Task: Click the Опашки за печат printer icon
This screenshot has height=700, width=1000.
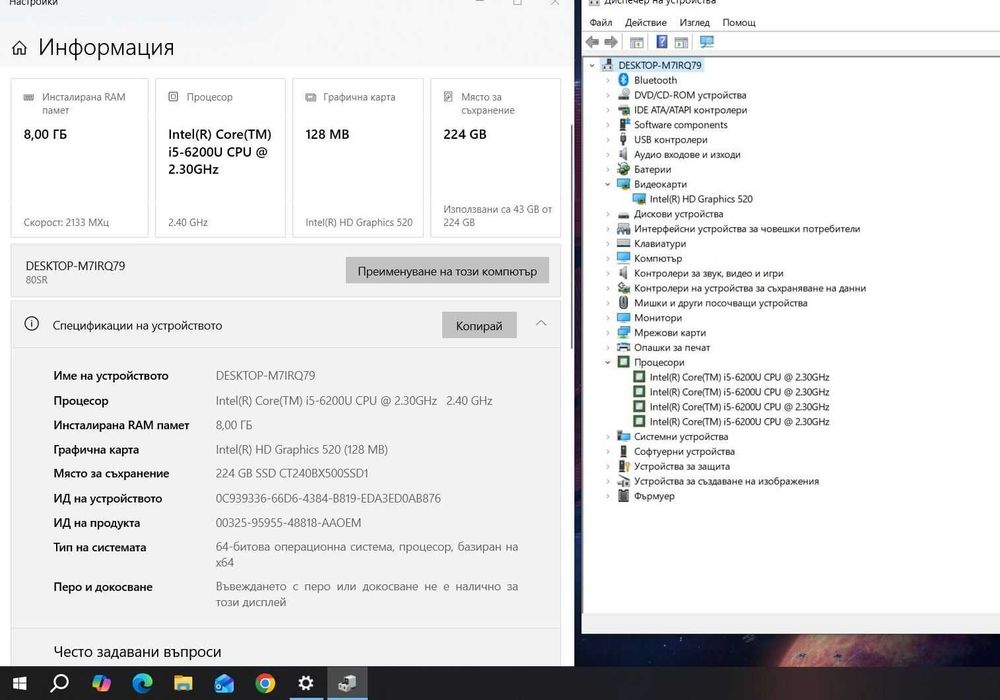Action: (x=624, y=347)
